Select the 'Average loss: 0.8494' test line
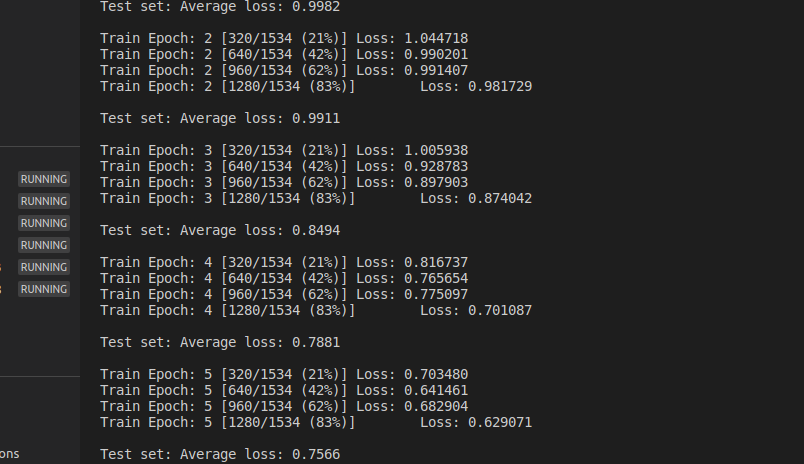804x464 pixels. [220, 230]
